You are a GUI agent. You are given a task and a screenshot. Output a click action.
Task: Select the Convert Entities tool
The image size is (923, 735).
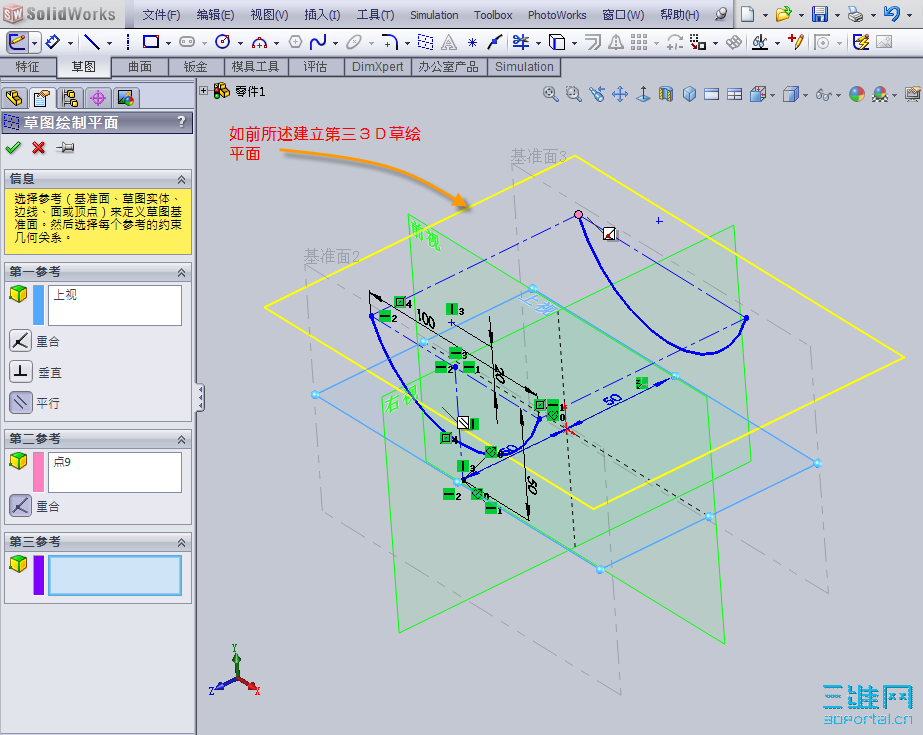[556, 42]
